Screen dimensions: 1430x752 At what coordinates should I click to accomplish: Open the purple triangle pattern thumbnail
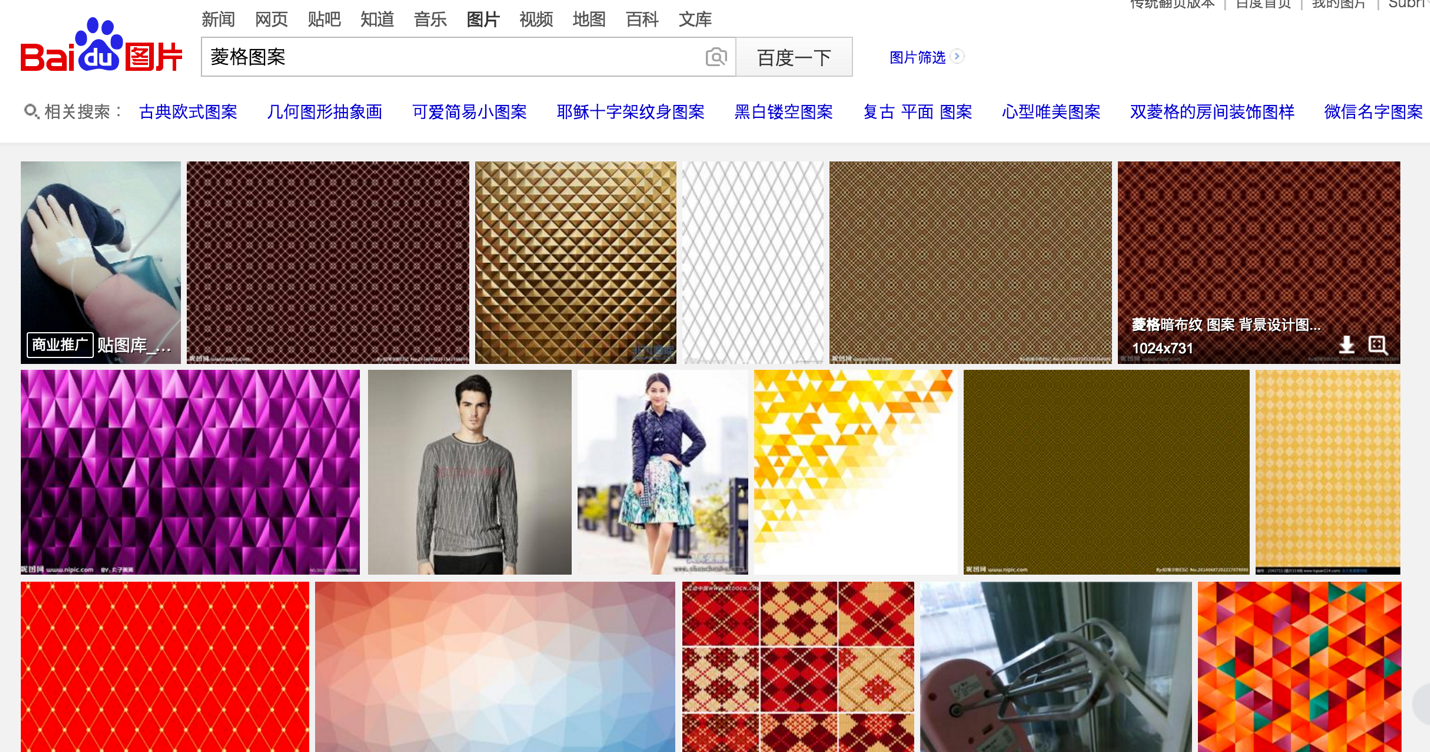(x=190, y=472)
